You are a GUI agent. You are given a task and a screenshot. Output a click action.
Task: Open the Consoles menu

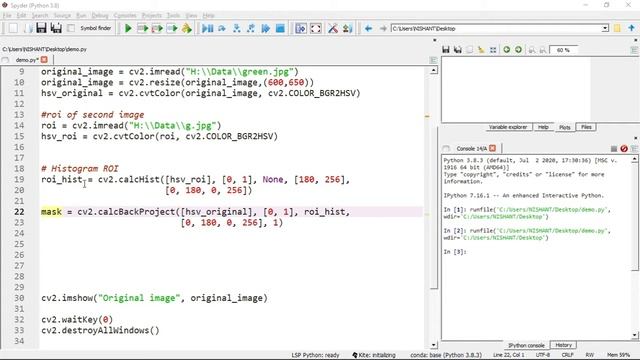pyautogui.click(x=125, y=15)
